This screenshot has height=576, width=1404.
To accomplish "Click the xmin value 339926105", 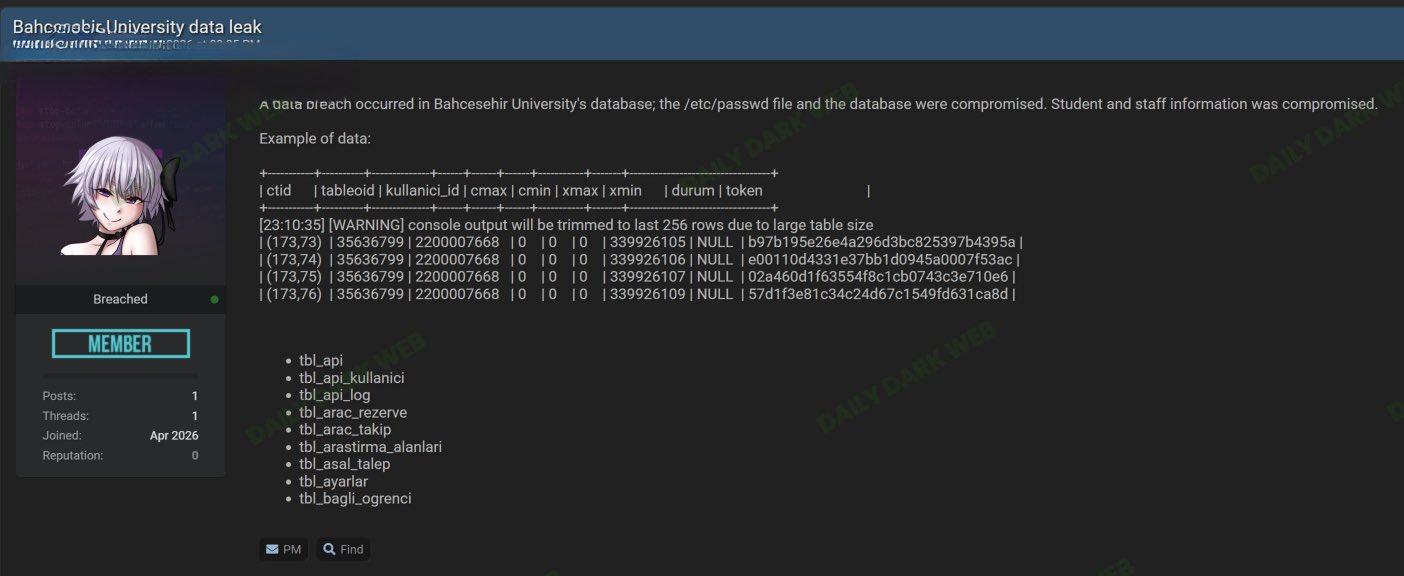I will (x=648, y=242).
